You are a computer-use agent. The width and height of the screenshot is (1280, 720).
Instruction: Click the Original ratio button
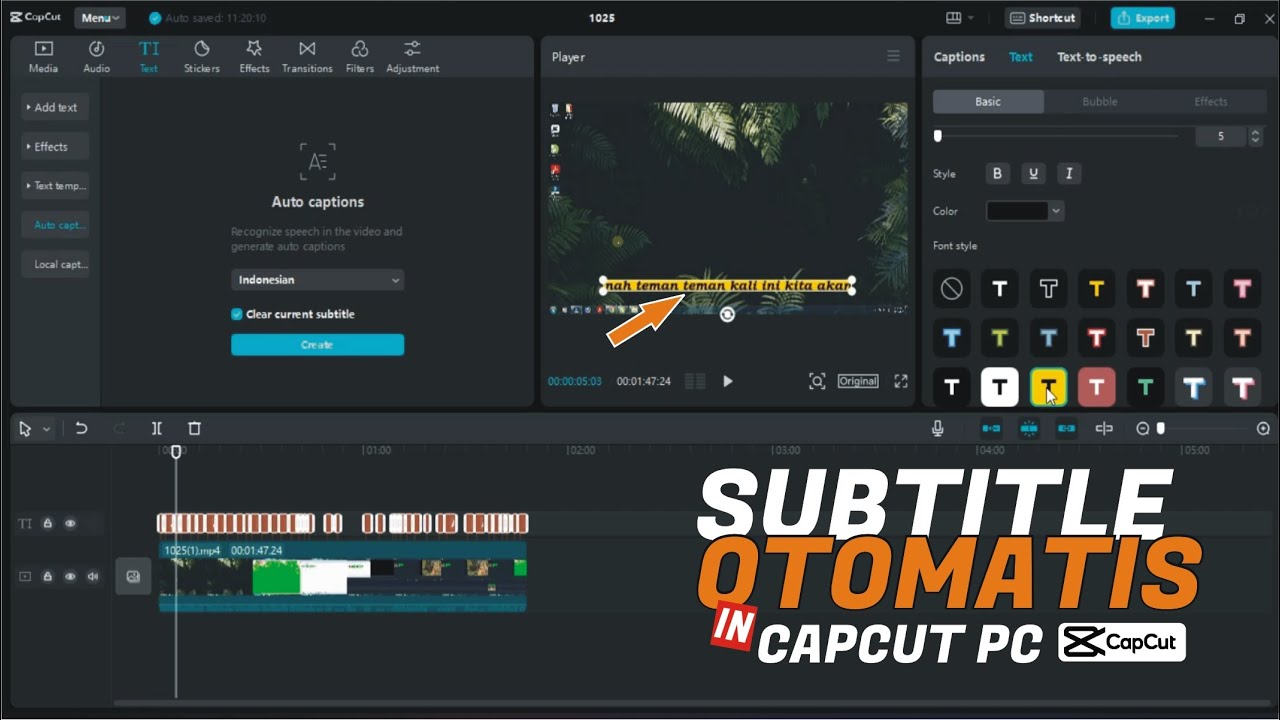[x=858, y=381]
